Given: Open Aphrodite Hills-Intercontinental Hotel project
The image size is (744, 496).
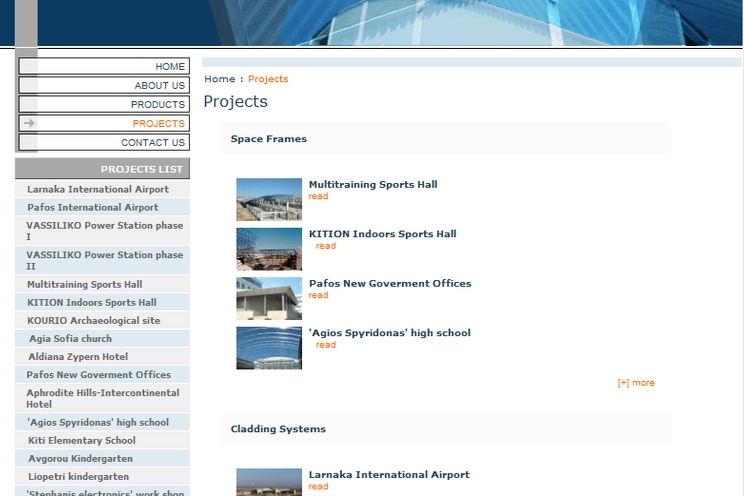Looking at the screenshot, I should [102, 398].
